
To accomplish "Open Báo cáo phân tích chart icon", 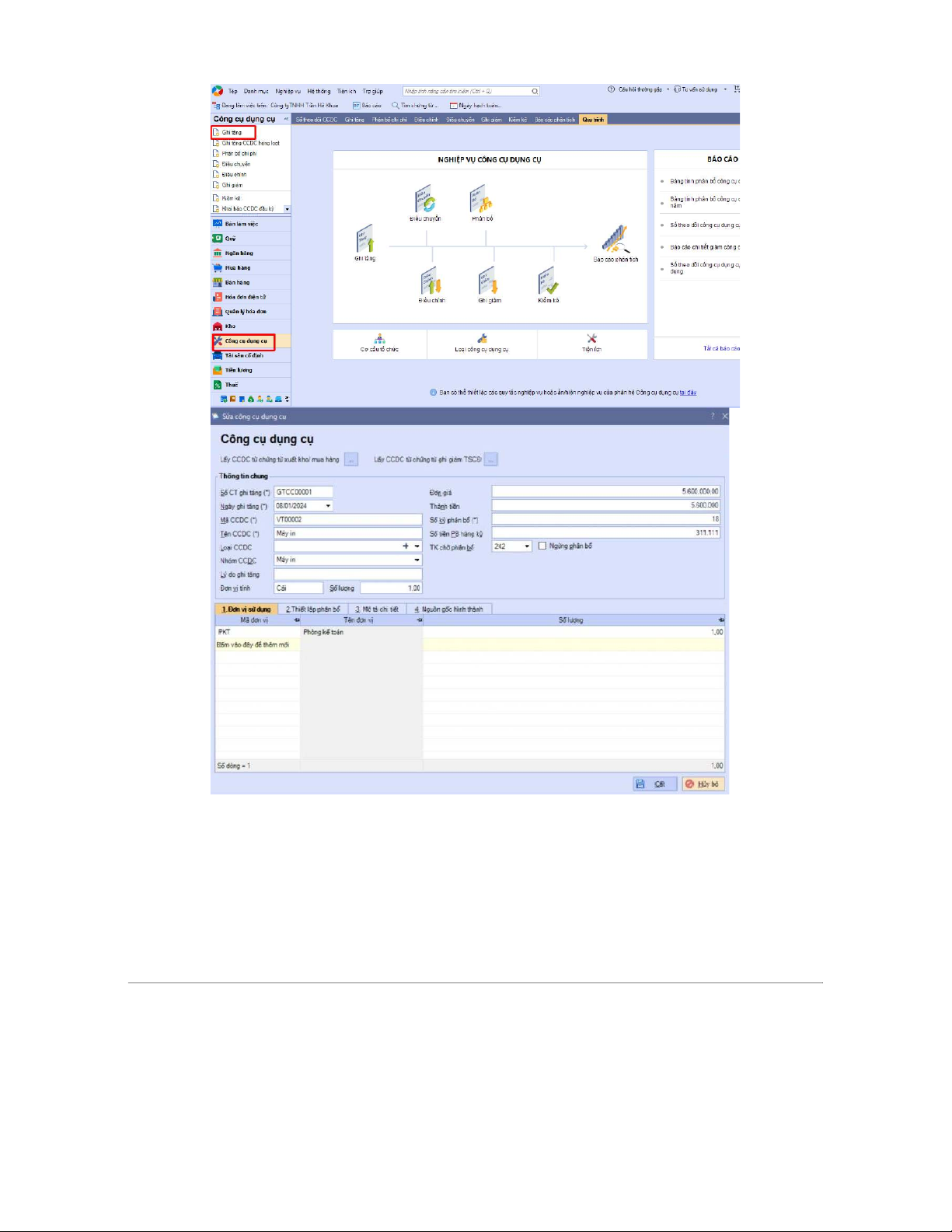I will [615, 239].
